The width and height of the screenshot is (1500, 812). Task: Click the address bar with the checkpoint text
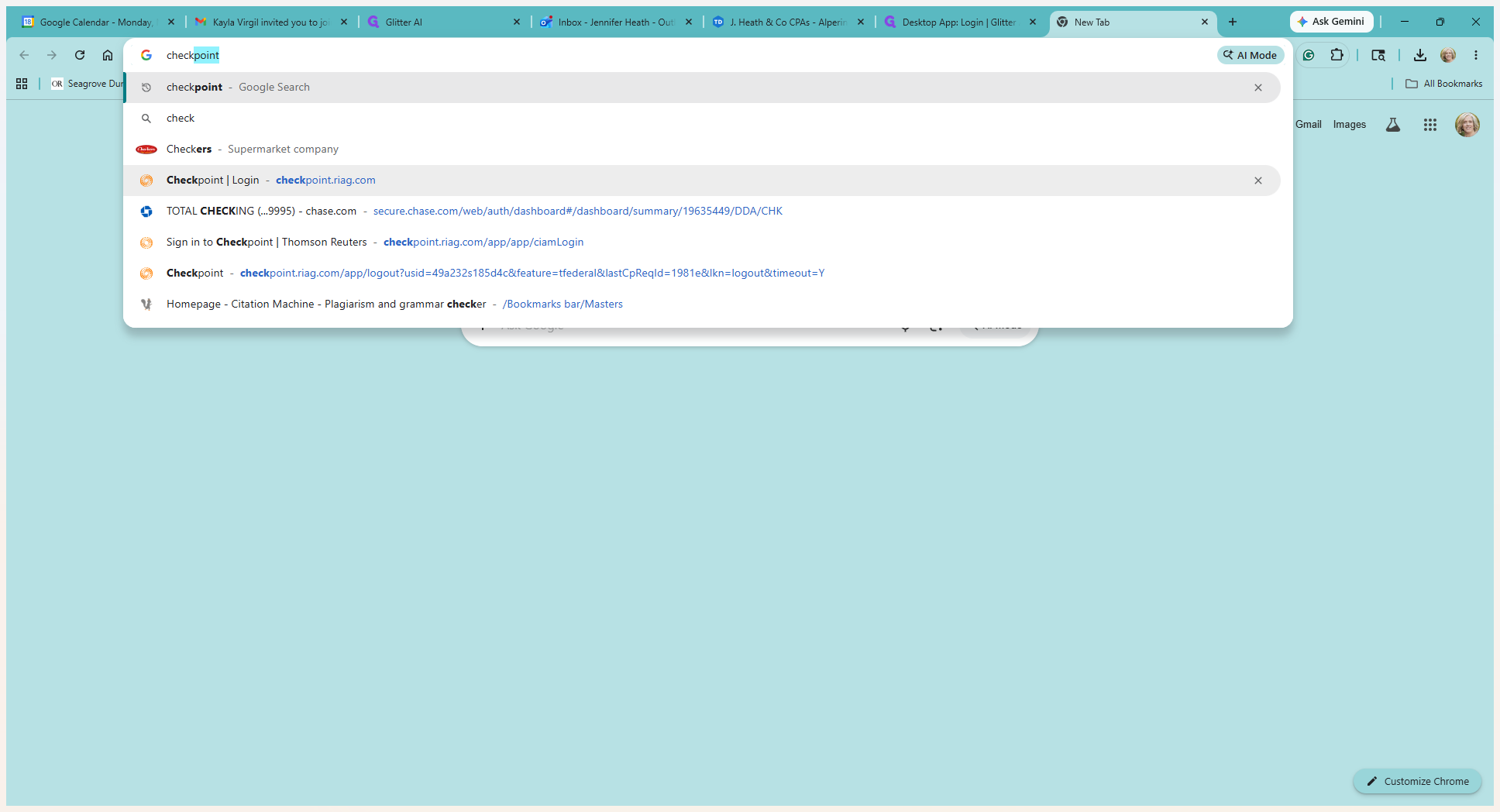pos(686,55)
